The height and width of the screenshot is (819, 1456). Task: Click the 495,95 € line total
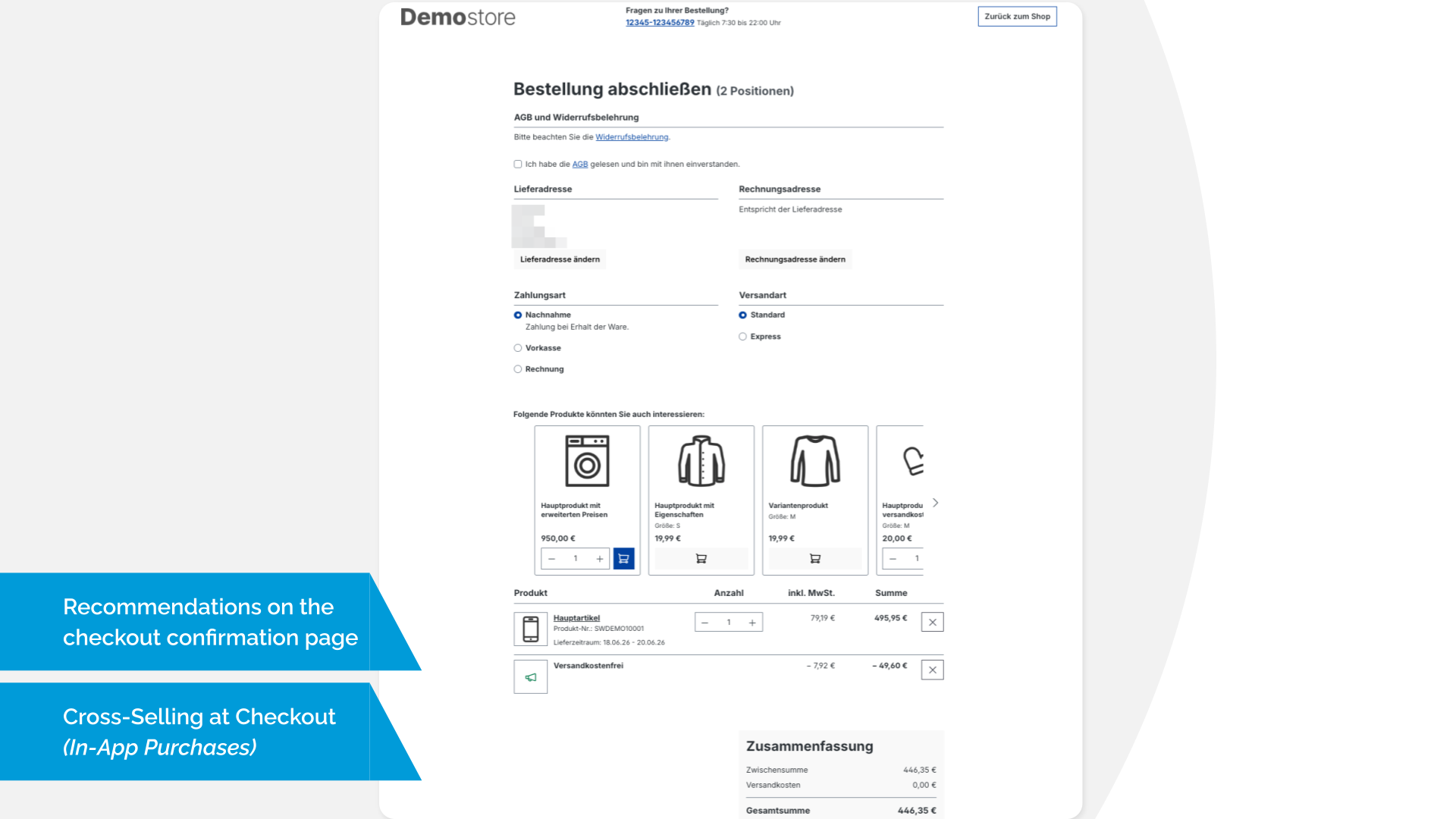[x=890, y=618]
